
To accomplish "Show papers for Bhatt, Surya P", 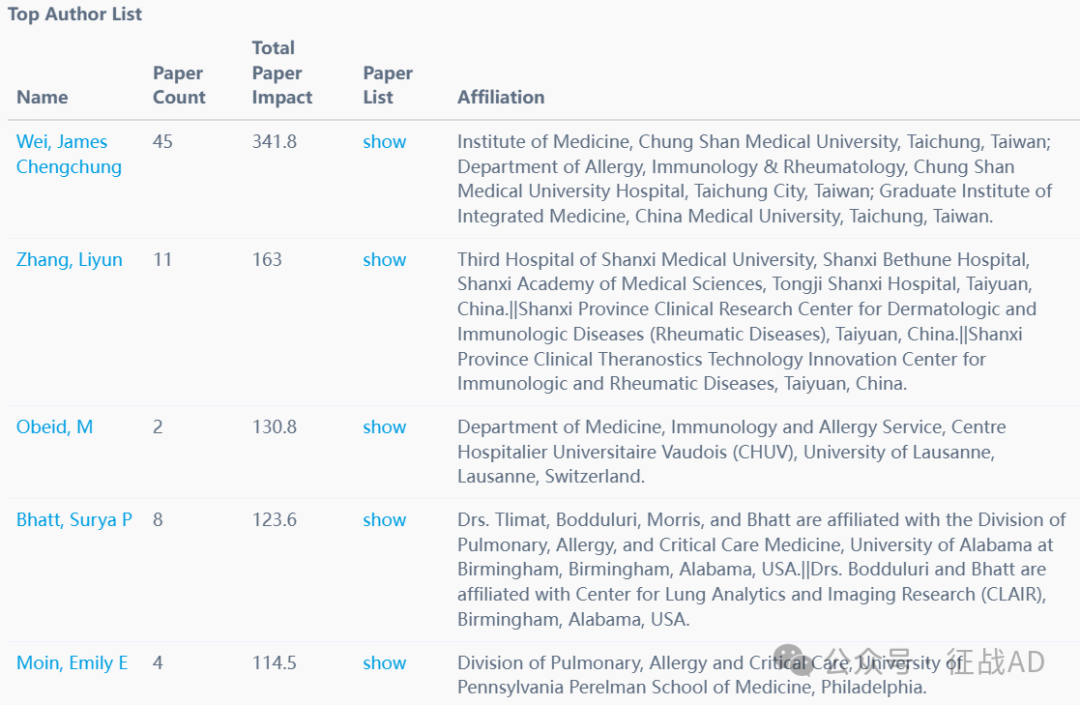I will tap(384, 520).
